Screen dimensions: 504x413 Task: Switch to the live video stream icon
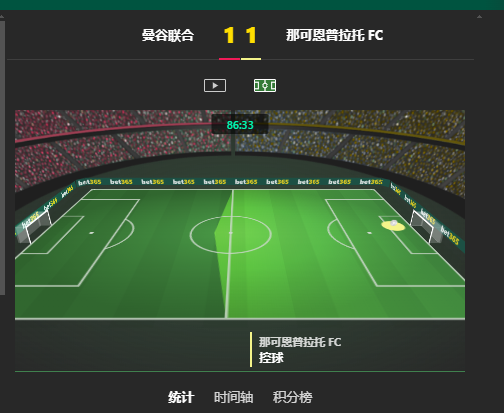[x=215, y=86]
